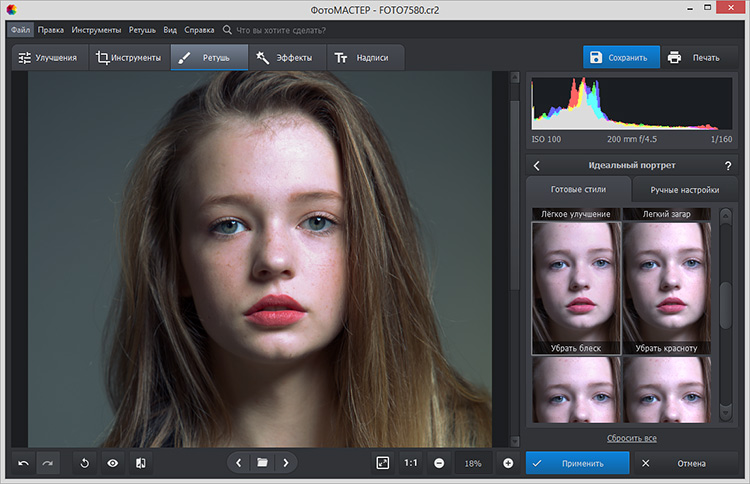This screenshot has width=750, height=484.
Task: Collapse Идеальный портрет panel with back chevron
Action: pyautogui.click(x=536, y=165)
